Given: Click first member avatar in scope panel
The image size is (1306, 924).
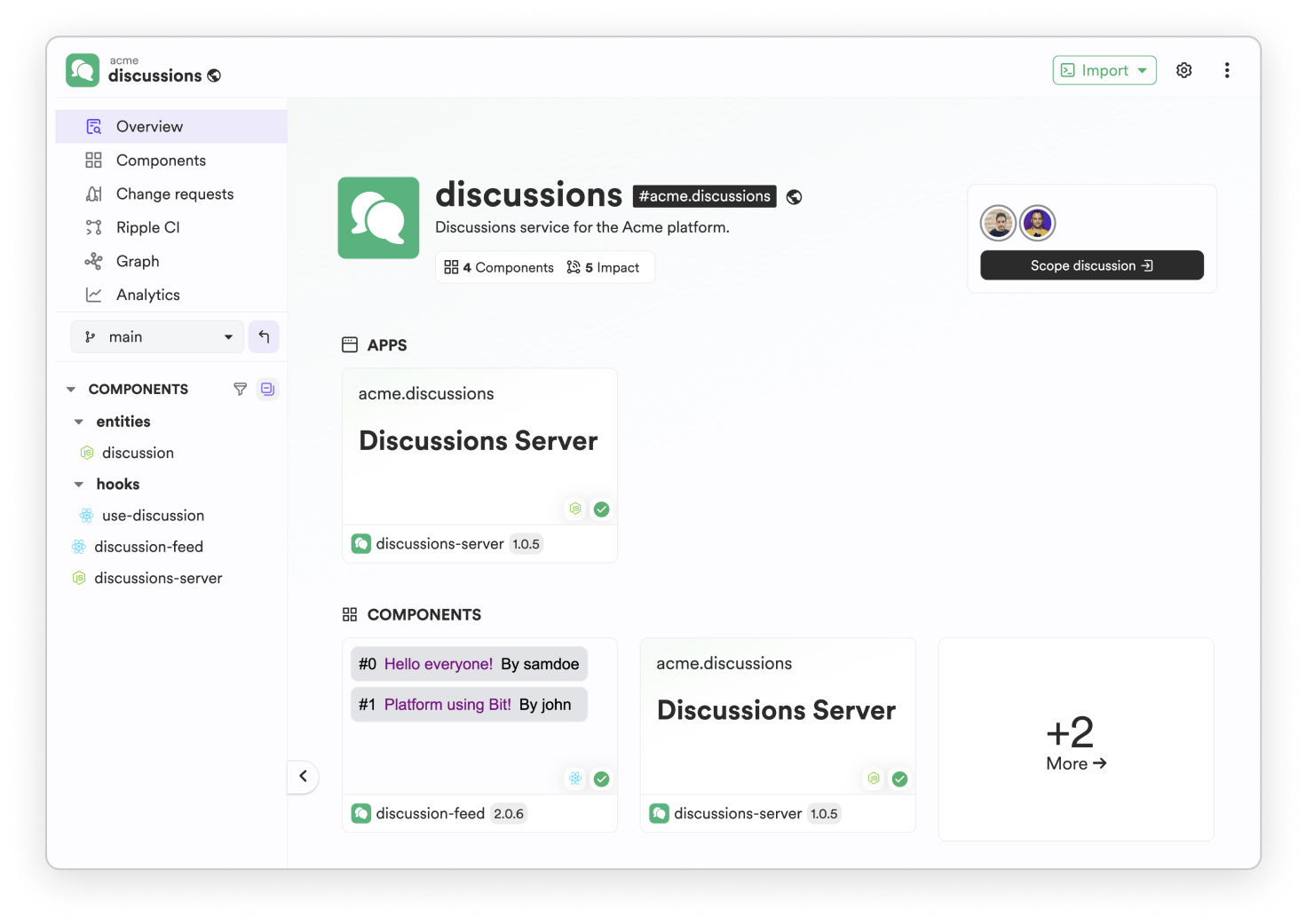Looking at the screenshot, I should point(998,223).
